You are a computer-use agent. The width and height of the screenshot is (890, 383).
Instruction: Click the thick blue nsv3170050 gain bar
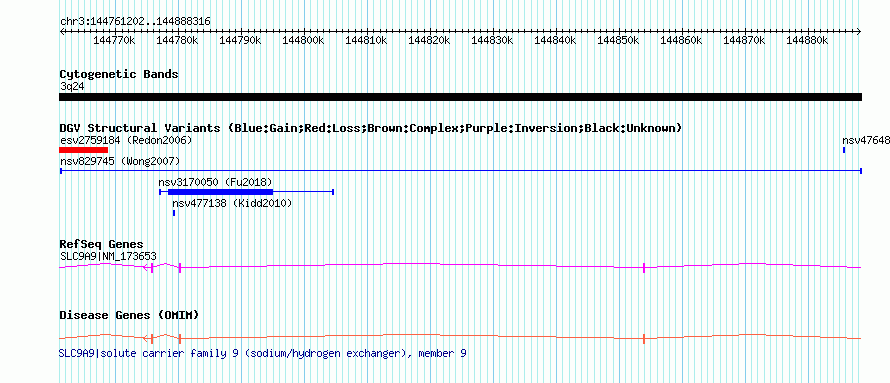pyautogui.click(x=220, y=192)
